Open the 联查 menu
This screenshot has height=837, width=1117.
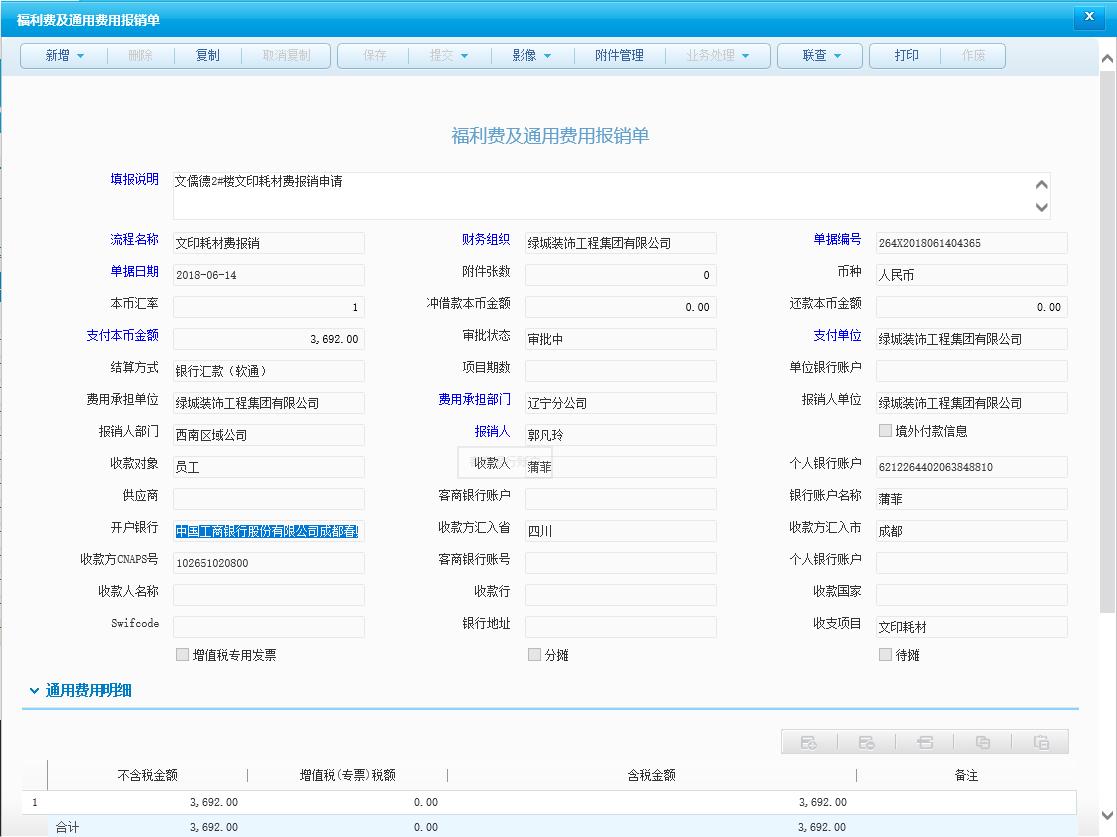click(822, 56)
